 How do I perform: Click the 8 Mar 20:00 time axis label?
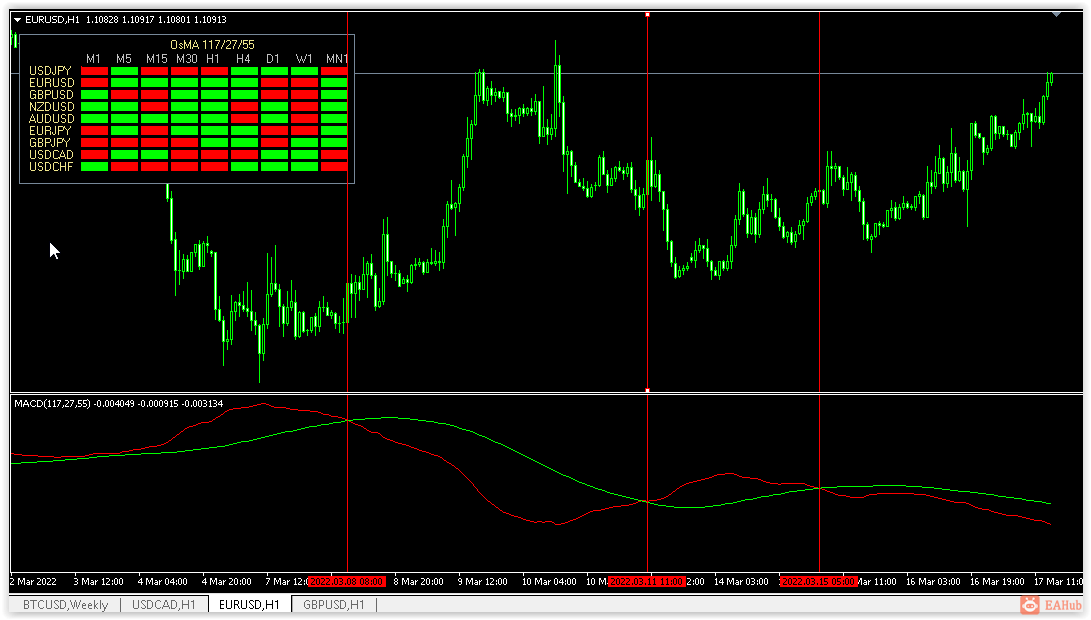click(x=418, y=582)
